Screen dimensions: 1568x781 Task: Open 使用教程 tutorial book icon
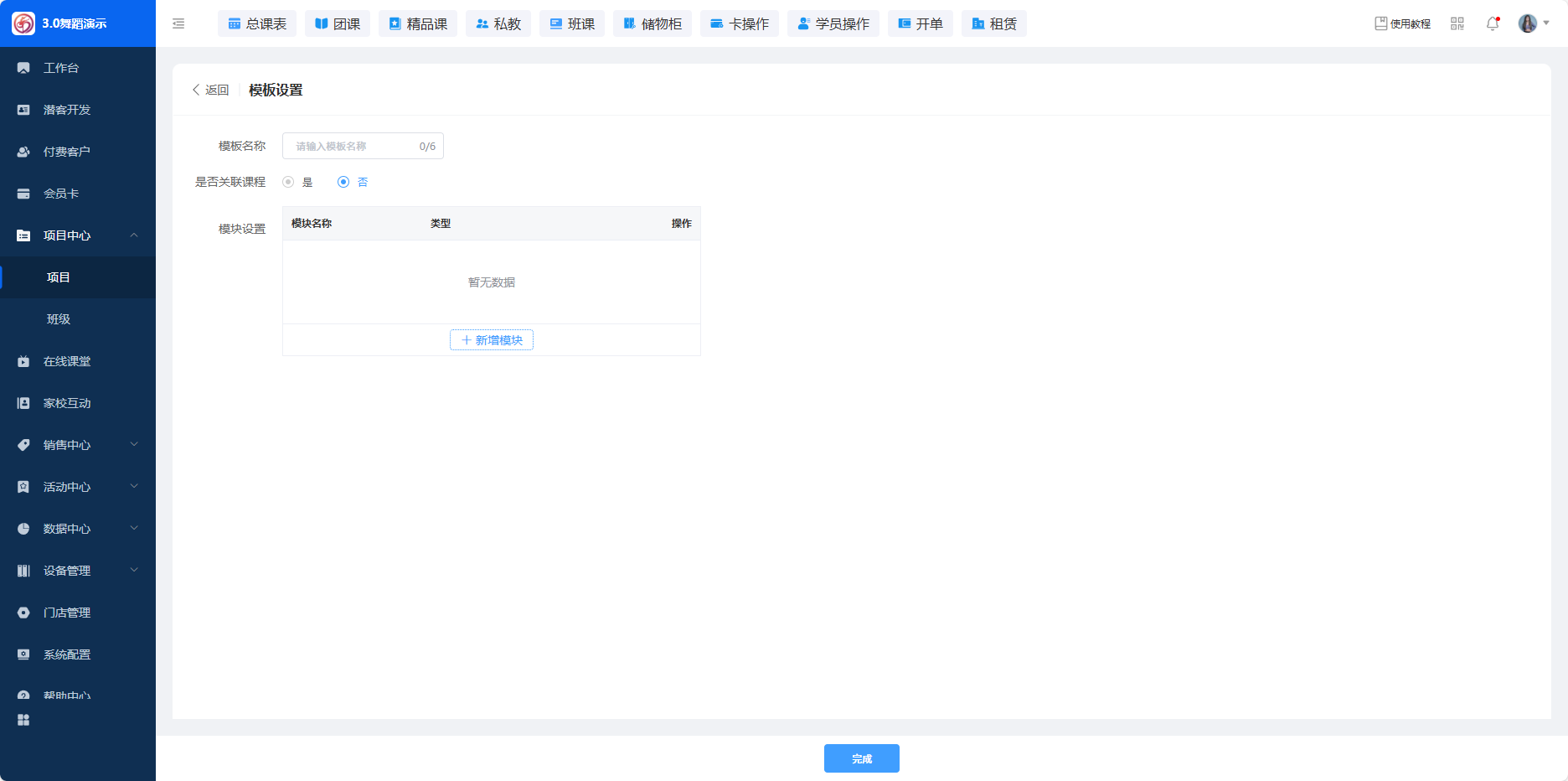click(x=1381, y=23)
